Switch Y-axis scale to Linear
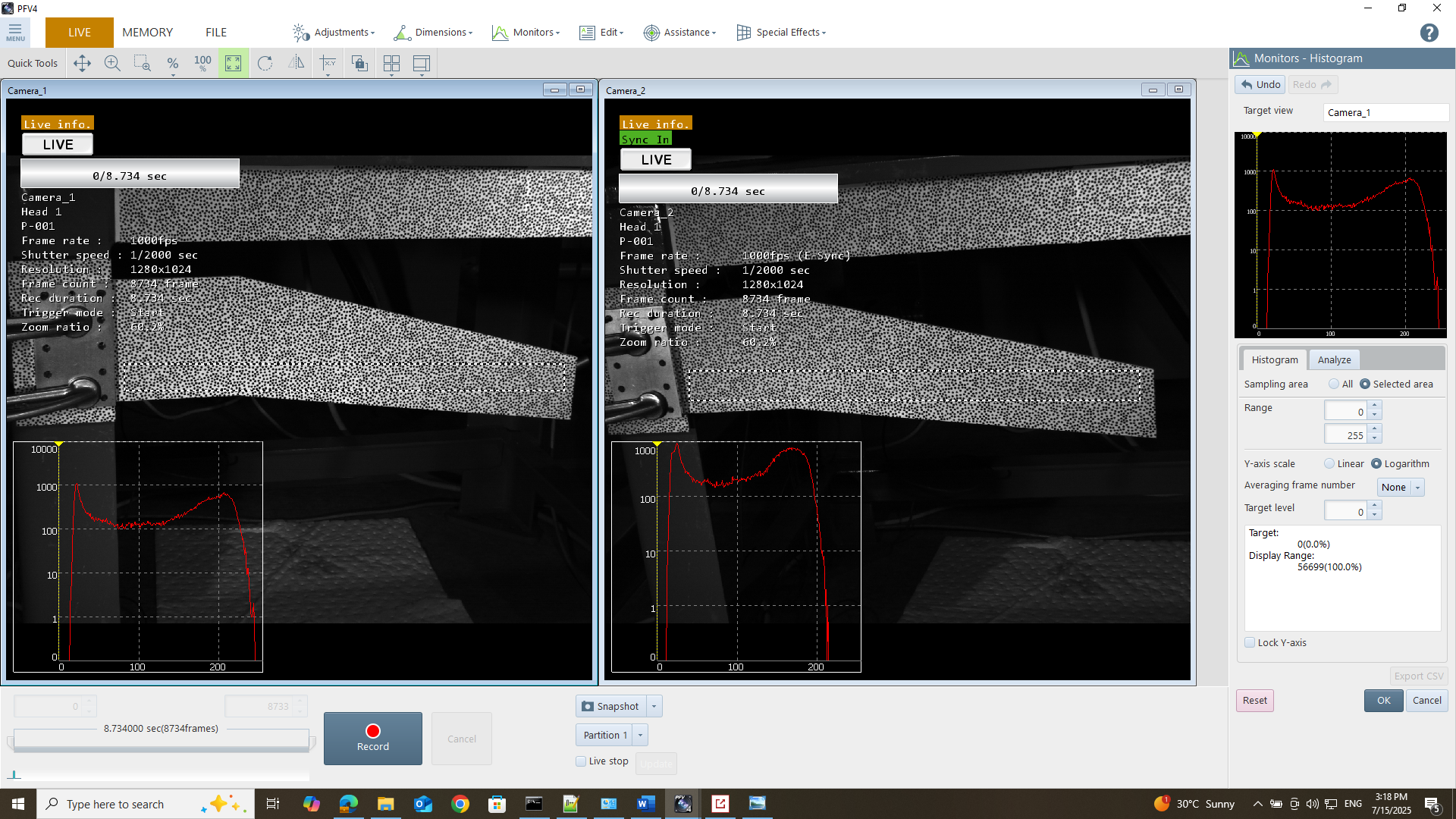 [x=1329, y=463]
